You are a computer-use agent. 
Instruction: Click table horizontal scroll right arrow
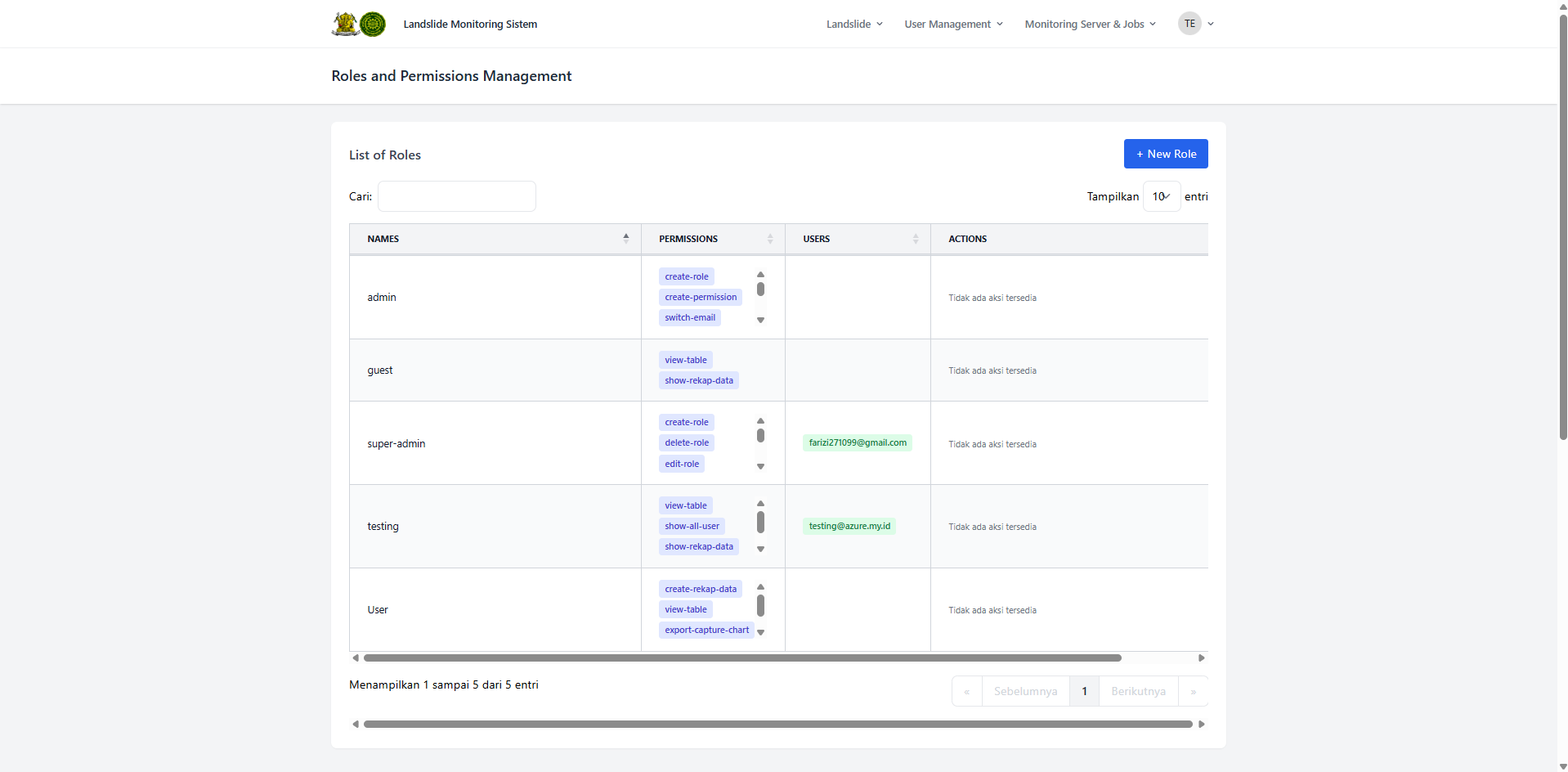(1201, 658)
